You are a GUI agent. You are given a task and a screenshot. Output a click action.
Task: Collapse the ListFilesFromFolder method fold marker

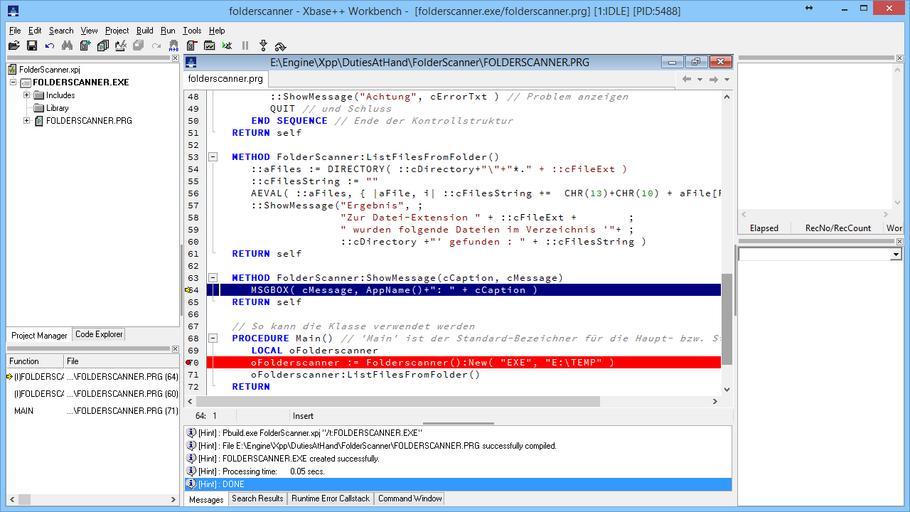point(213,157)
